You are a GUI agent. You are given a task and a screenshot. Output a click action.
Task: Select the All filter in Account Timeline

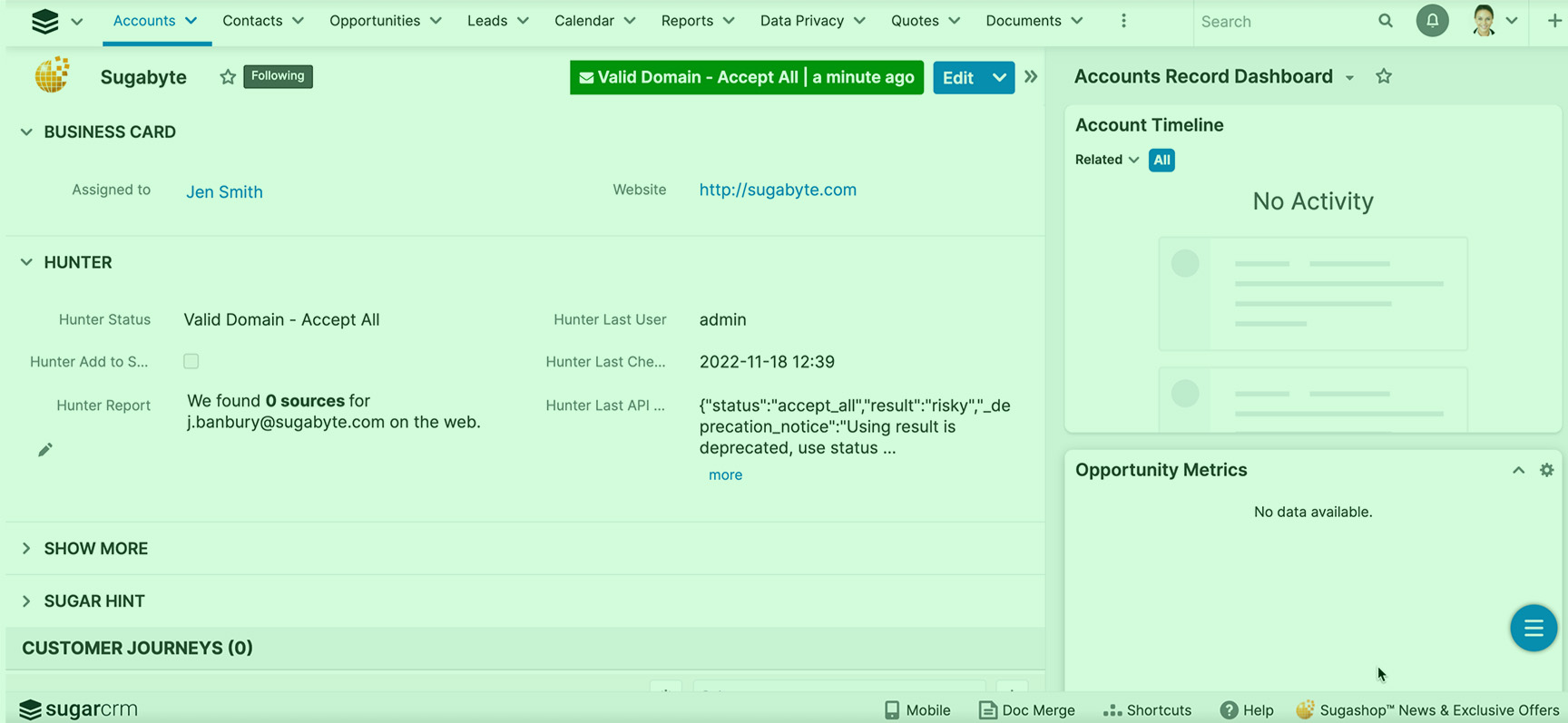point(1161,160)
